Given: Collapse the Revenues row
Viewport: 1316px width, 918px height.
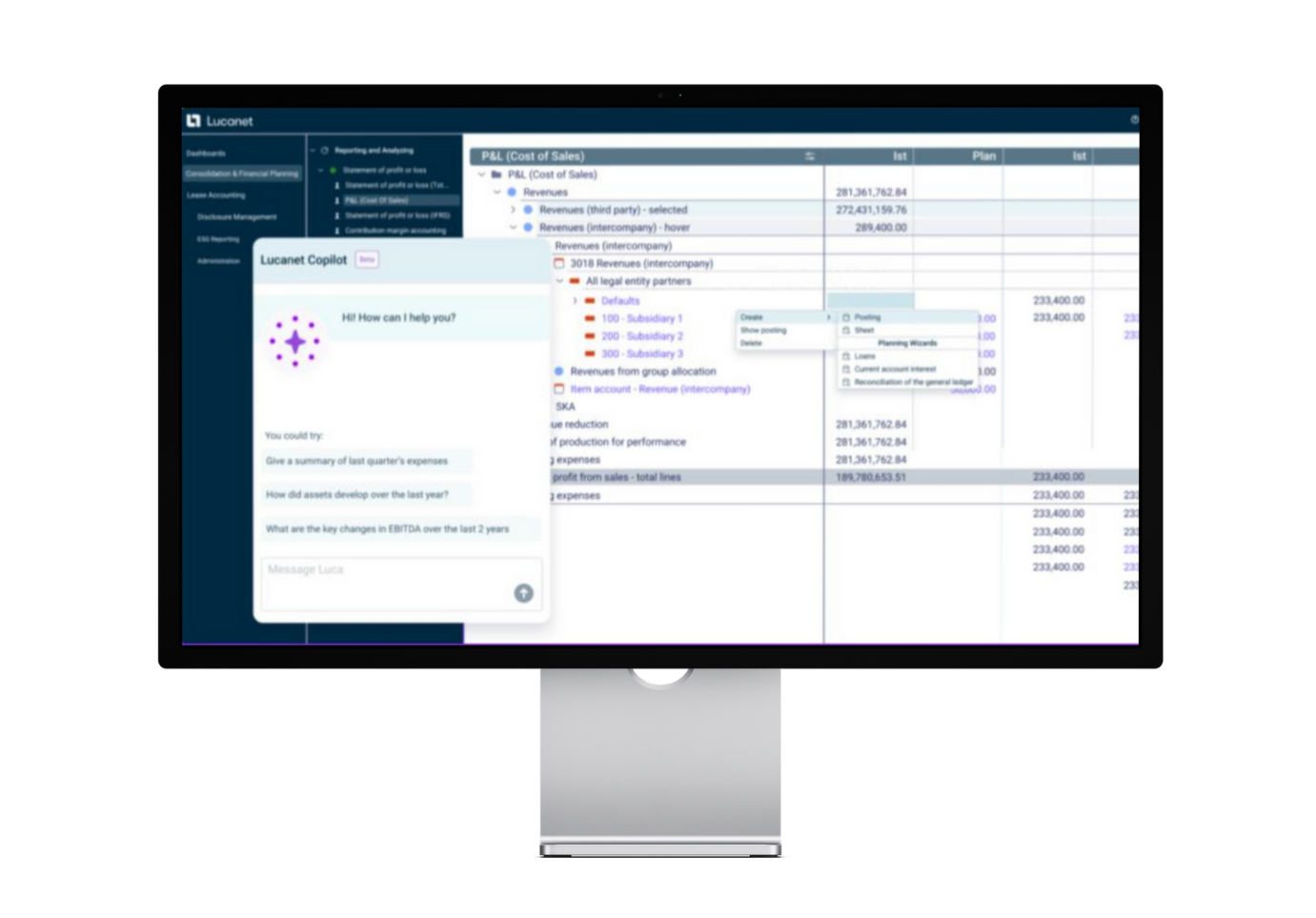Looking at the screenshot, I should [x=496, y=192].
